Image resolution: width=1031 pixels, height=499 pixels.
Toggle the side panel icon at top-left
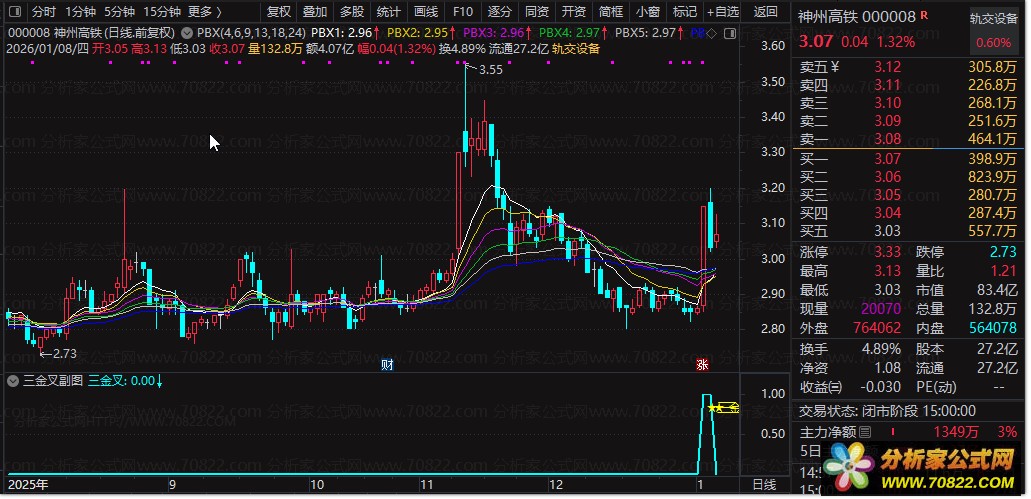click(x=15, y=11)
